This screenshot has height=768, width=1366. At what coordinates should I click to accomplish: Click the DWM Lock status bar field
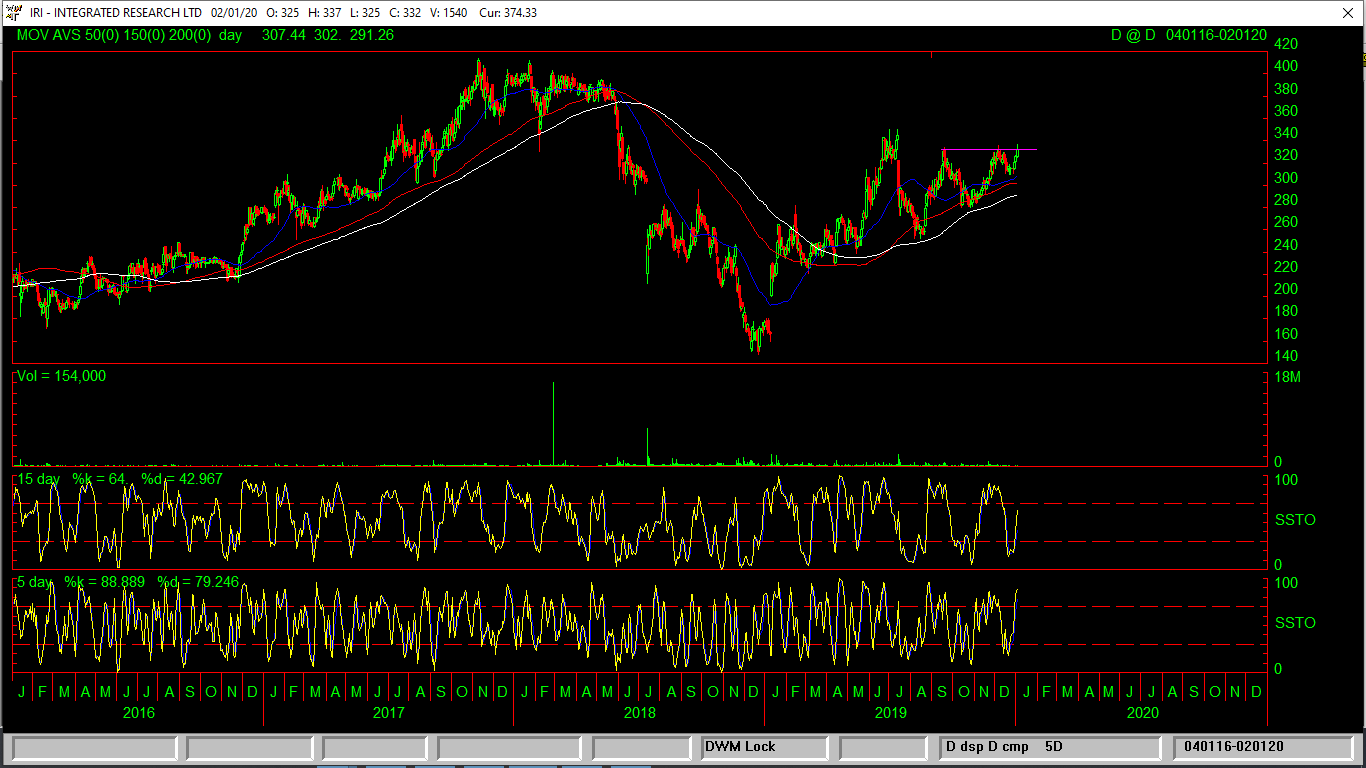click(765, 747)
